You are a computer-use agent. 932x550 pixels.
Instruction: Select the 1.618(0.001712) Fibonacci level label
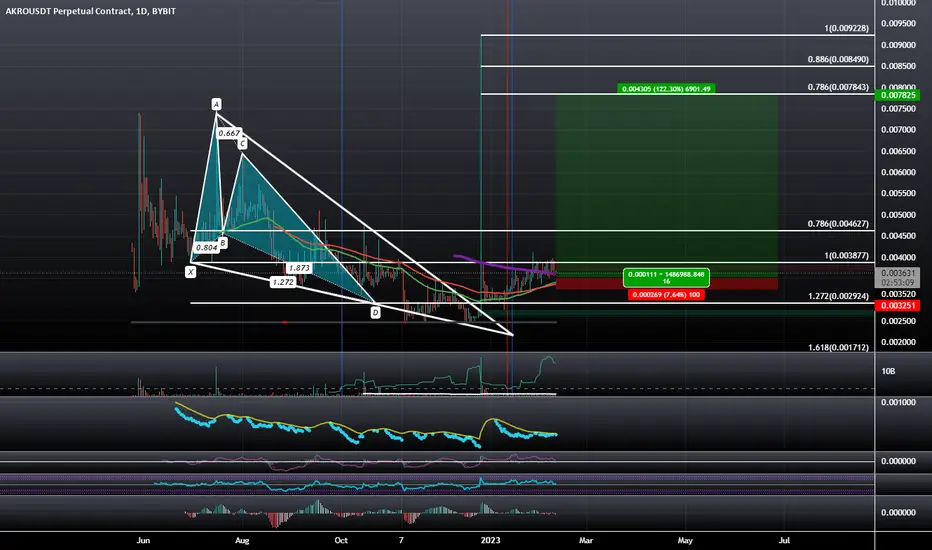coord(838,347)
